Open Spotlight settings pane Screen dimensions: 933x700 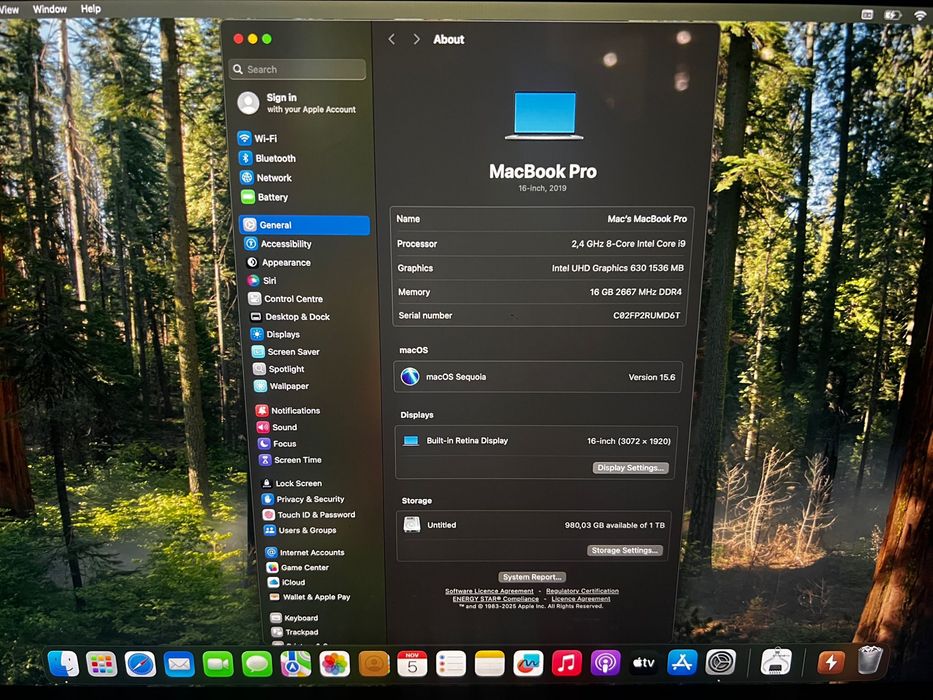coord(279,369)
